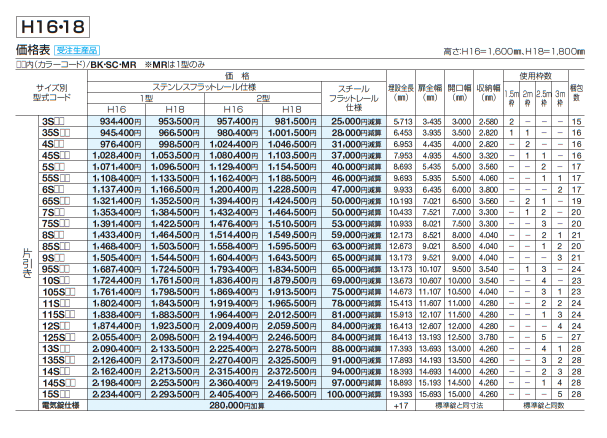
Task: Click price 2,293,500円
Action: point(175,394)
